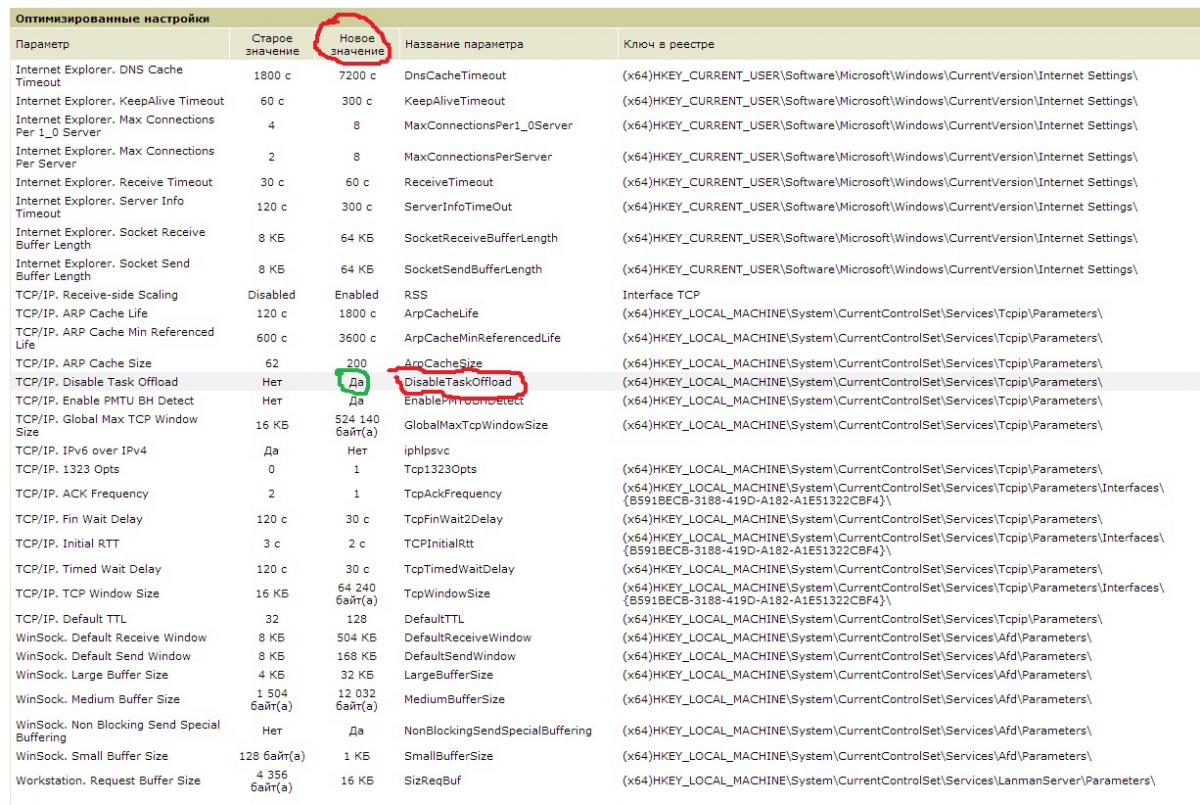Click the SizReqBuf parameter name

[x=432, y=781]
